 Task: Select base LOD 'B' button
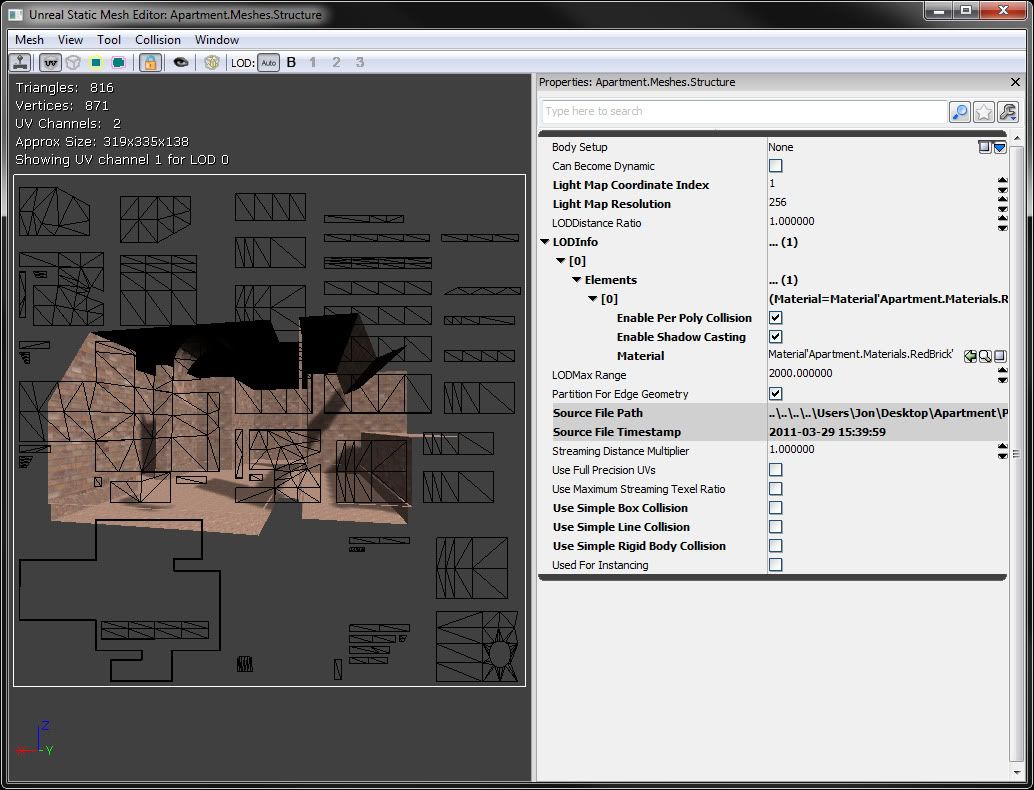pos(291,63)
